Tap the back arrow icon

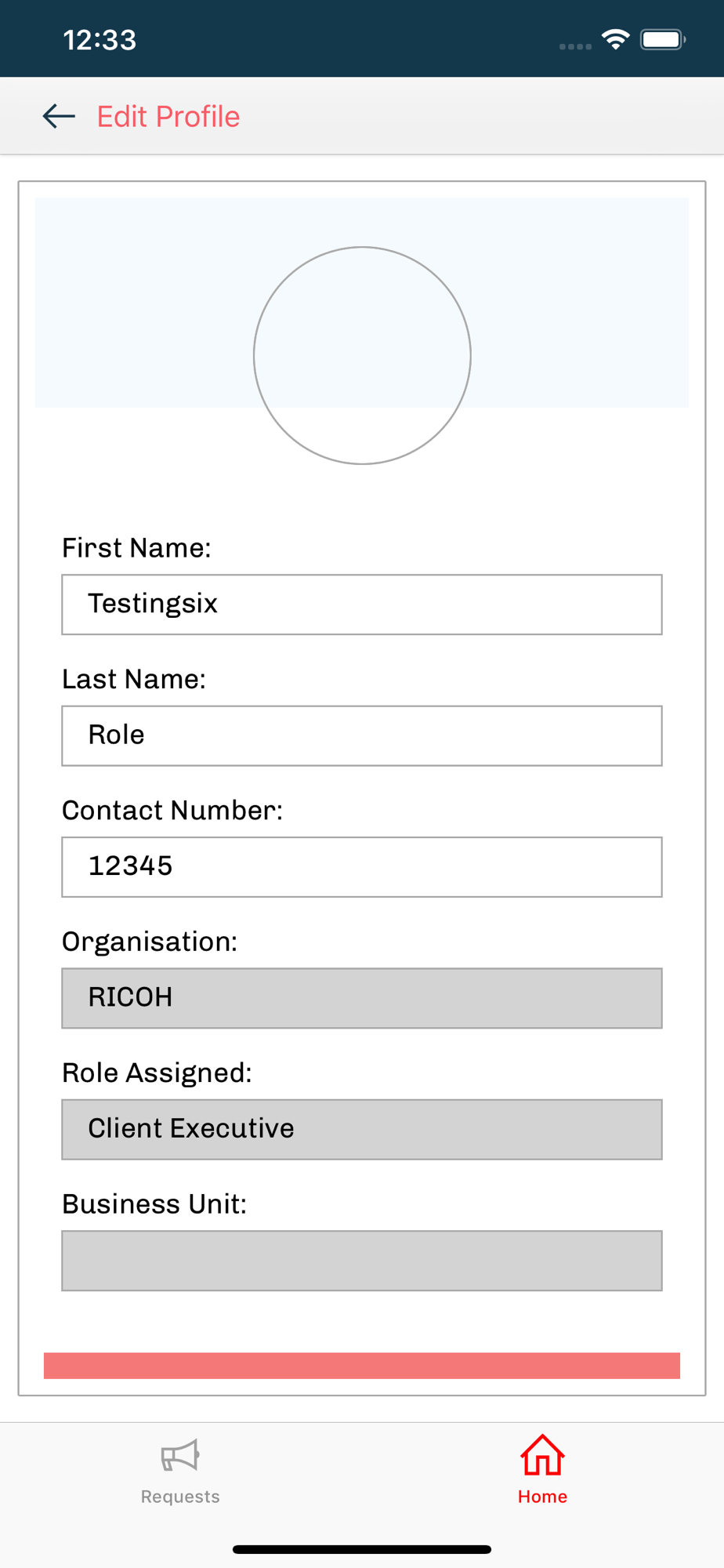pos(59,116)
